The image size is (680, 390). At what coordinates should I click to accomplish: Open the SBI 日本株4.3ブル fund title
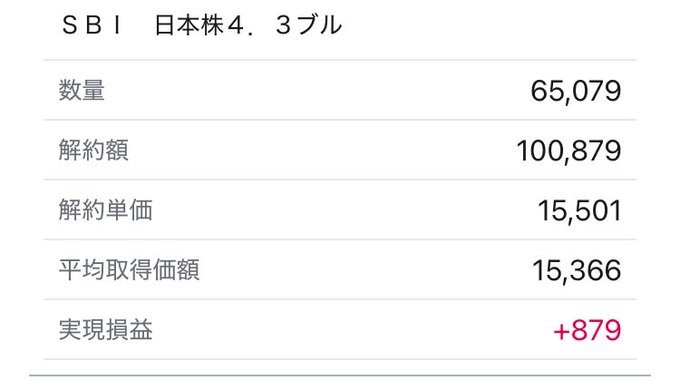coord(202,25)
